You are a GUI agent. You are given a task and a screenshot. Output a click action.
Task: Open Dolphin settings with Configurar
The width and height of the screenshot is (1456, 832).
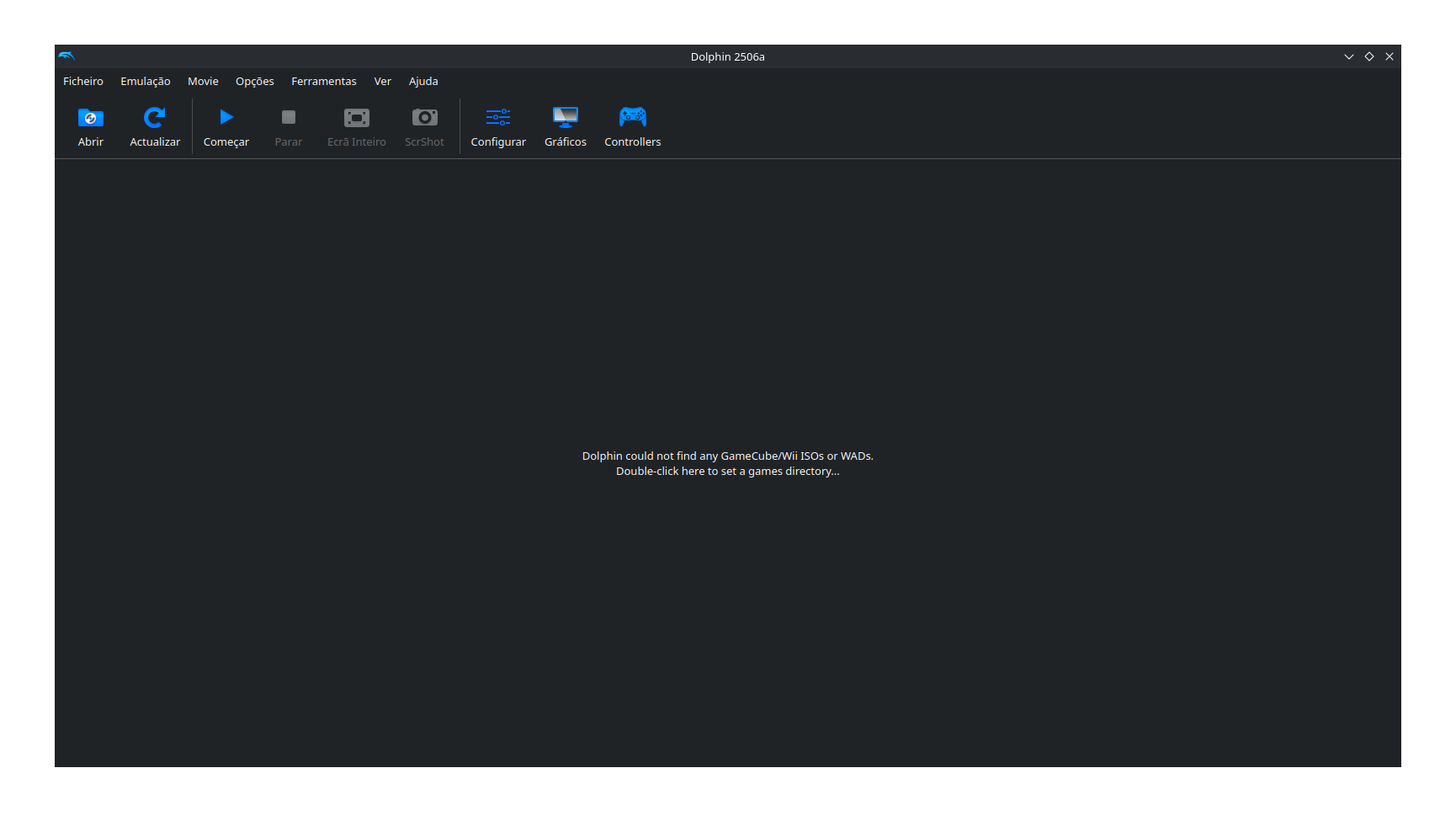[x=497, y=126]
